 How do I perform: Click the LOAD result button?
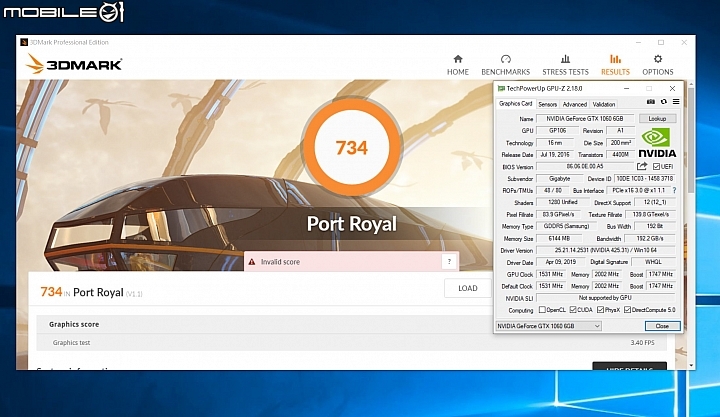pyautogui.click(x=467, y=288)
